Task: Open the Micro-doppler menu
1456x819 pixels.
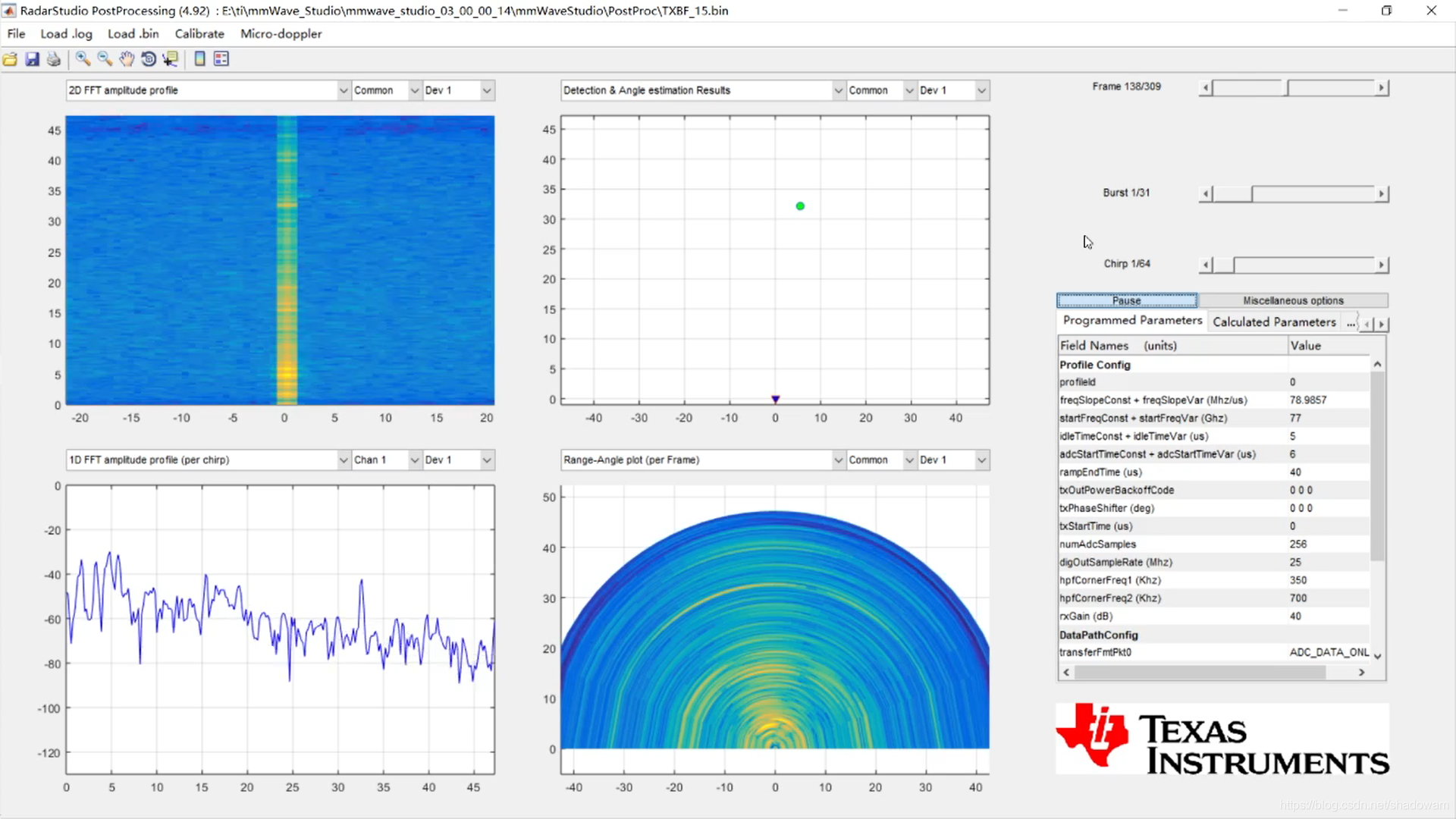Action: click(281, 33)
